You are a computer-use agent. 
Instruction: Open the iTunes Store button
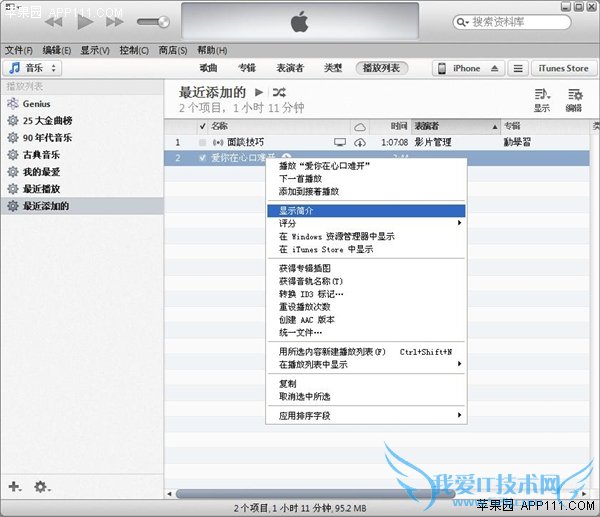[x=563, y=68]
